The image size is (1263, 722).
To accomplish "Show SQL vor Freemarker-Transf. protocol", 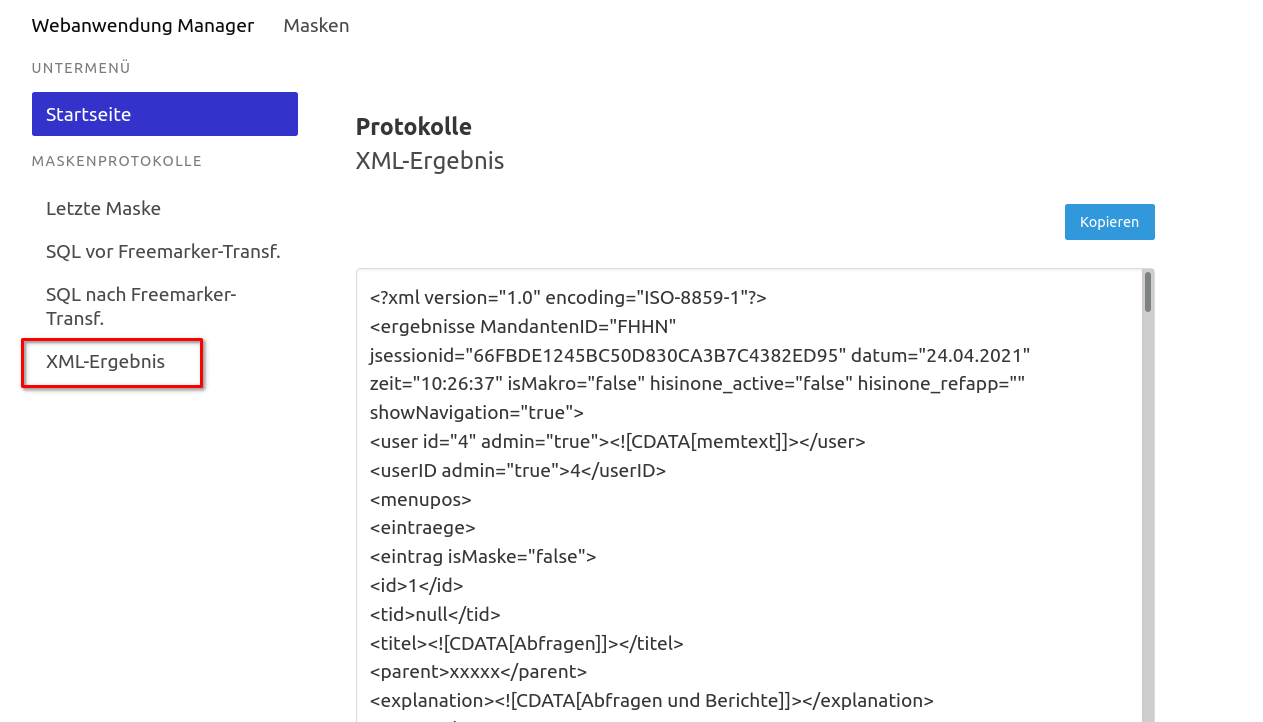I will [163, 251].
